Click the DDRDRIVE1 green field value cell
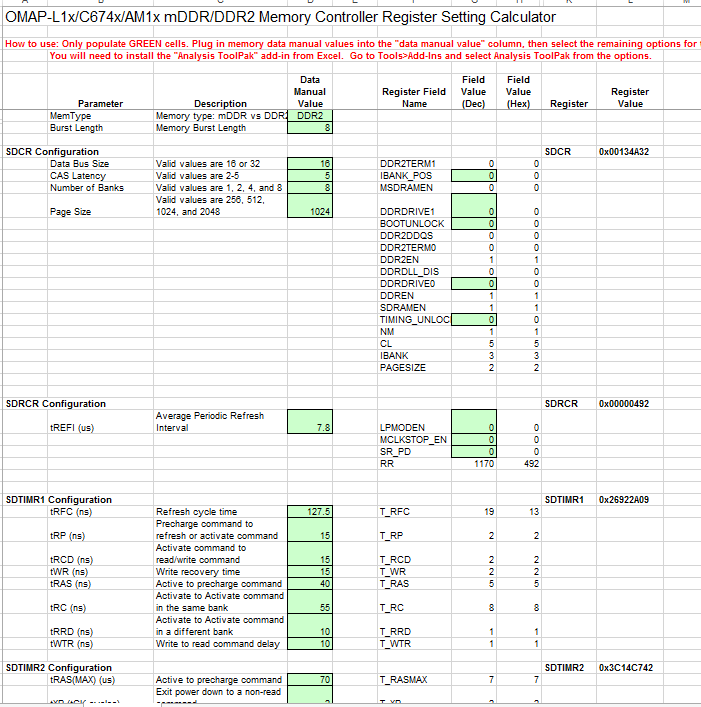701x707 pixels. (x=474, y=206)
